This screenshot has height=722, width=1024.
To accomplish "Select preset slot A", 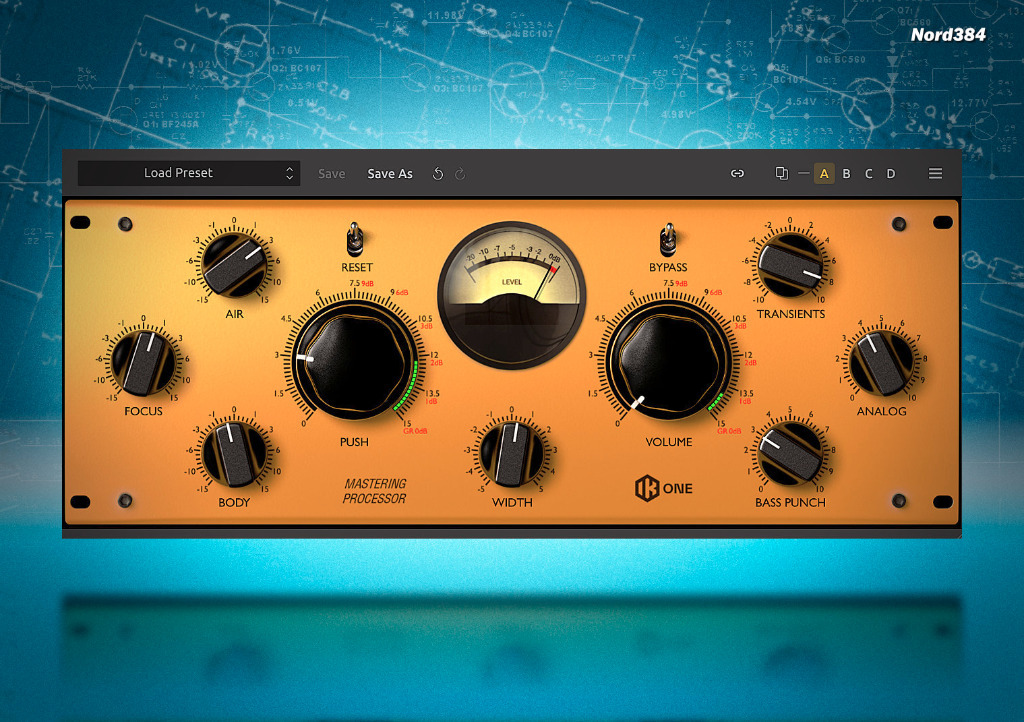I will (x=824, y=174).
